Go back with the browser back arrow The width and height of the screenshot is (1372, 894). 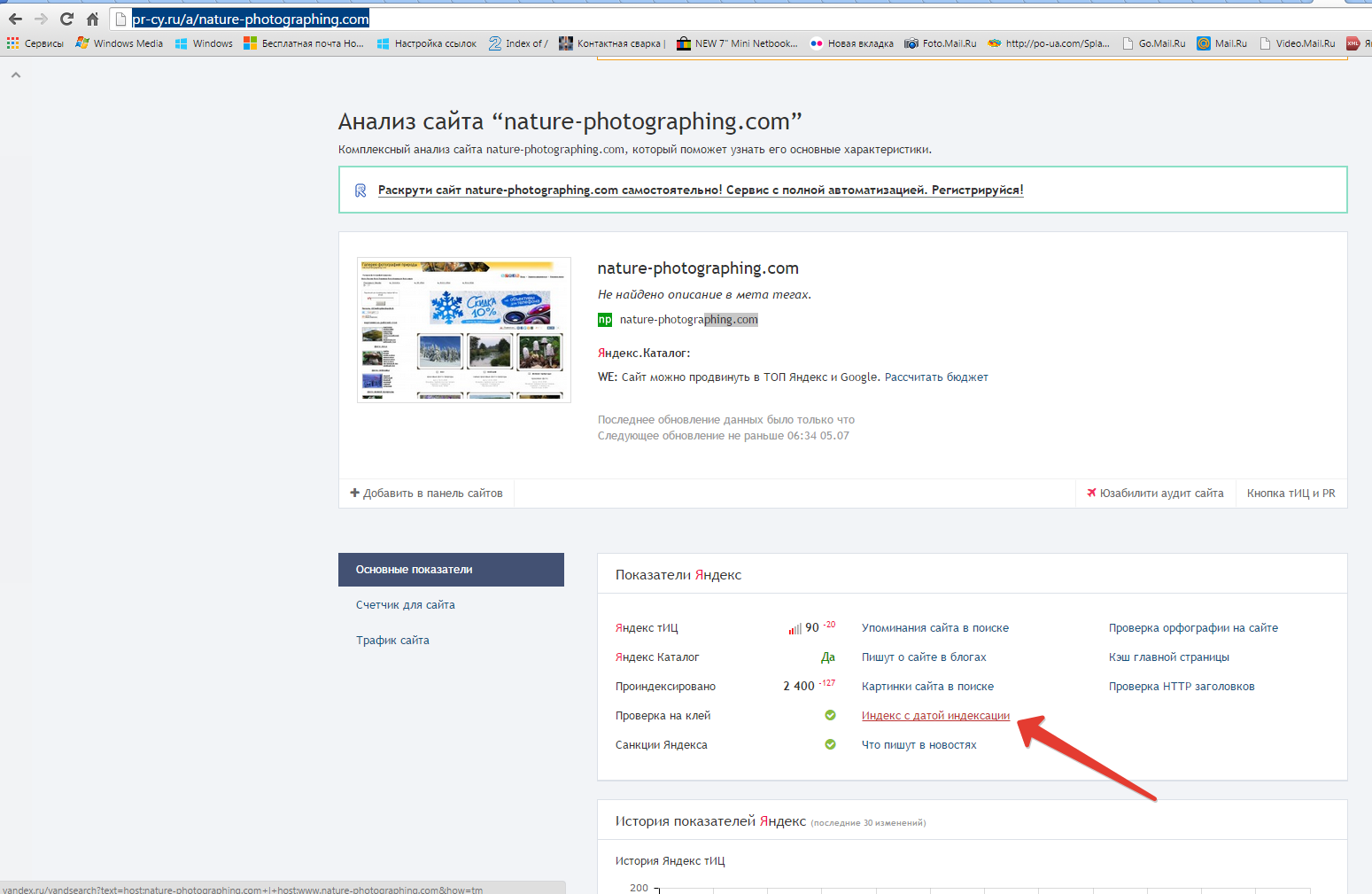pos(15,19)
